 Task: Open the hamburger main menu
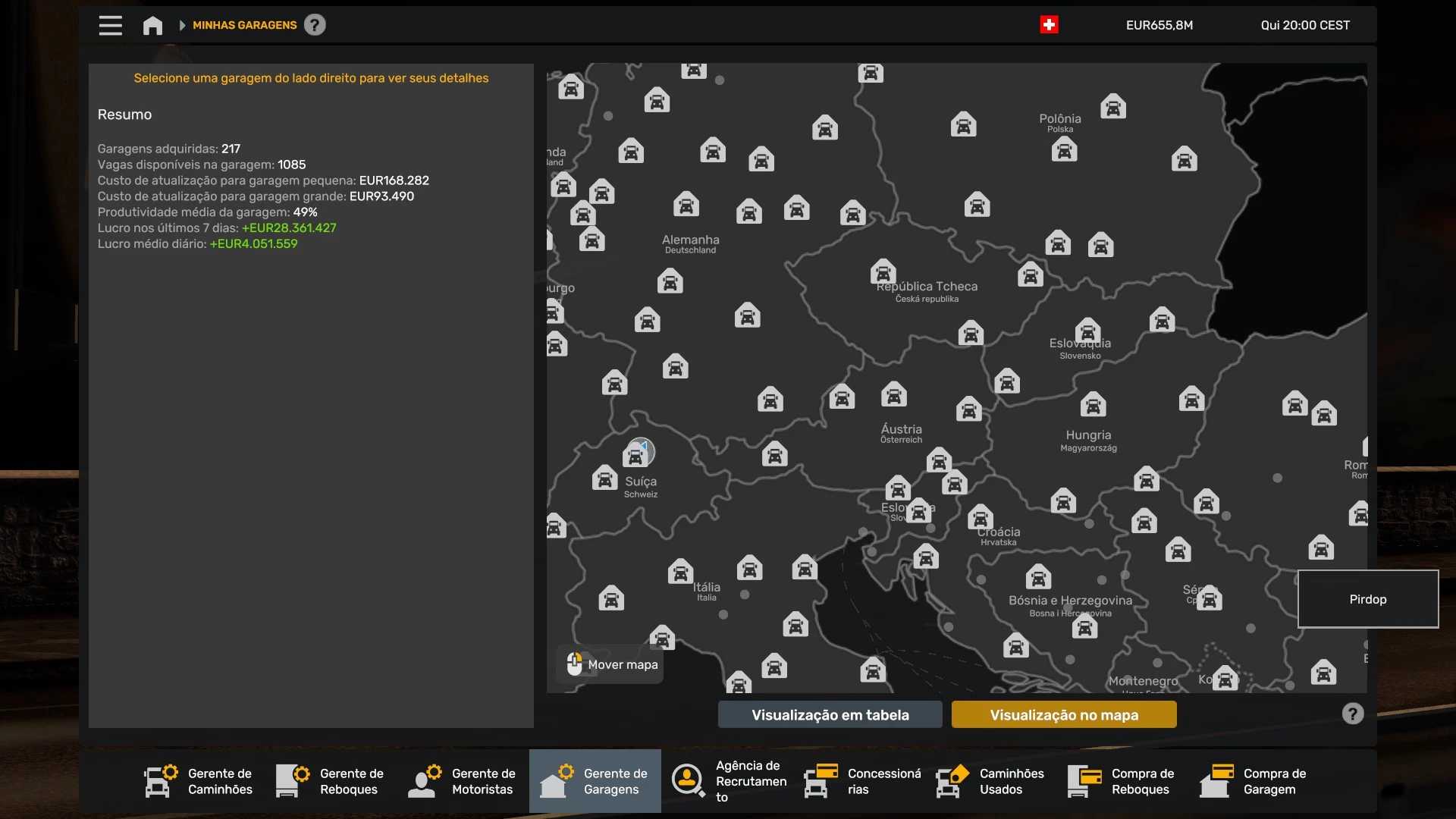(110, 25)
